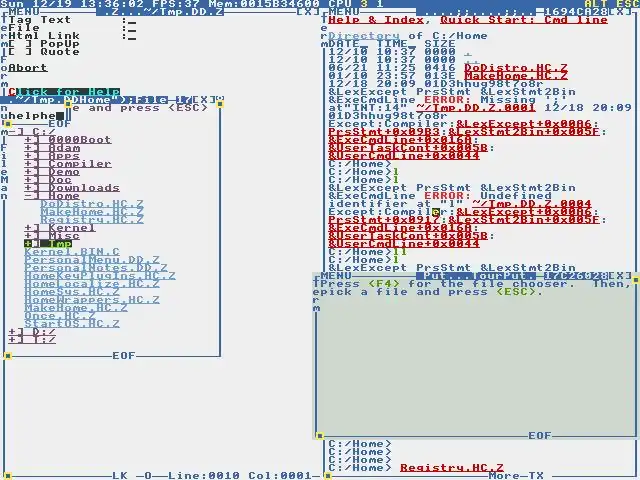Select HomeLocalize.HC.Z in the file tree
This screenshot has width=640, height=480.
tap(92, 284)
